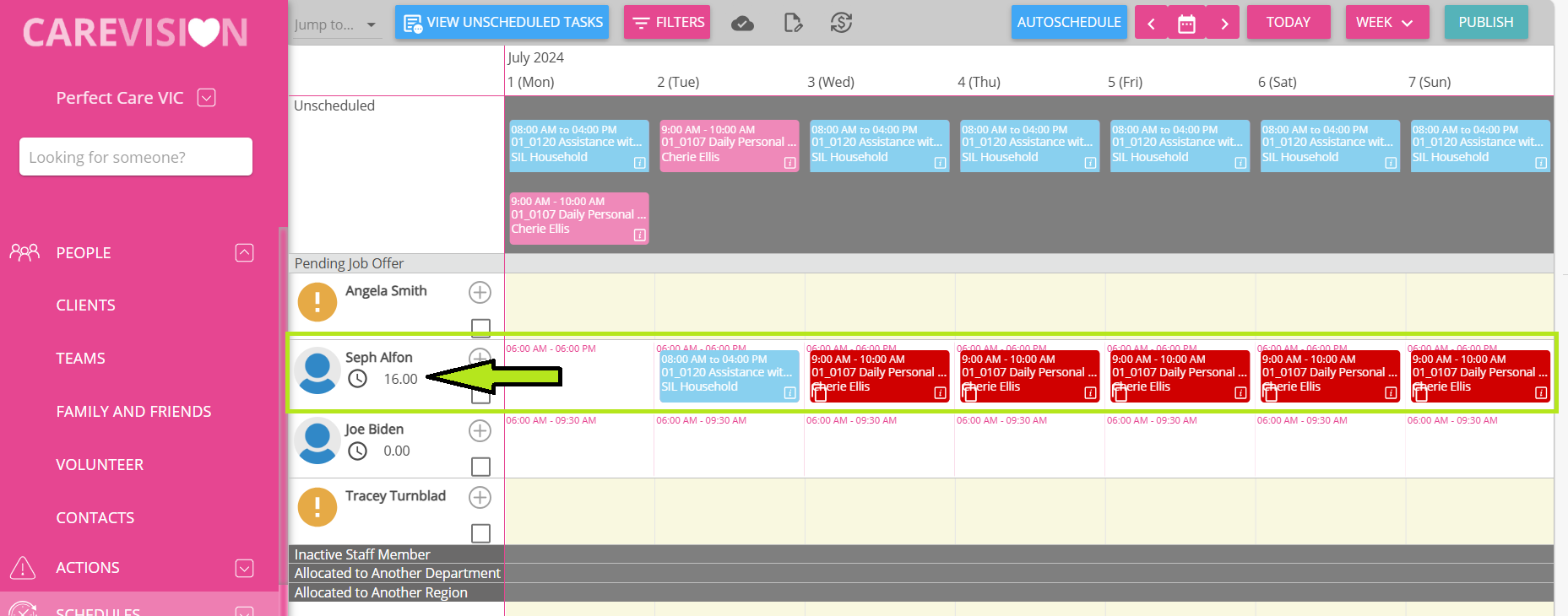Click Allocated to Another Department group header
The width and height of the screenshot is (1568, 616).
(398, 574)
